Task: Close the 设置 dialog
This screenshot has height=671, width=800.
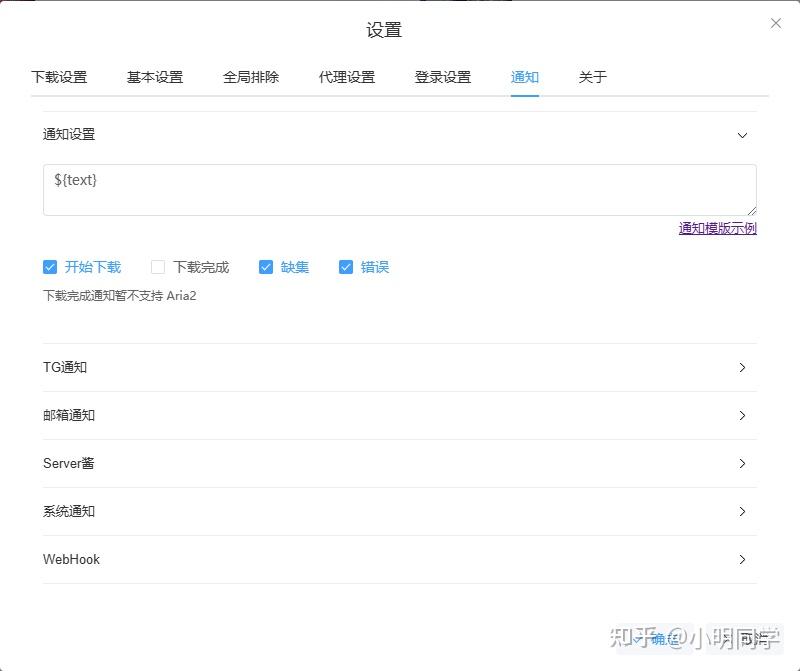Action: click(x=776, y=23)
